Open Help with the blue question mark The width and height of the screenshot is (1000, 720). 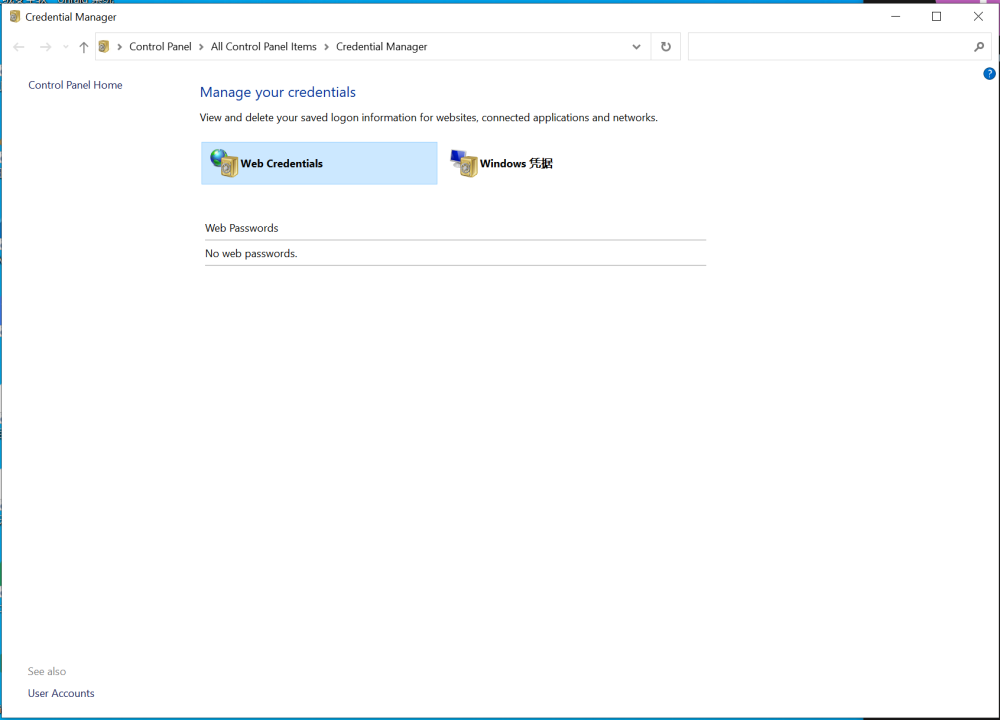point(989,74)
